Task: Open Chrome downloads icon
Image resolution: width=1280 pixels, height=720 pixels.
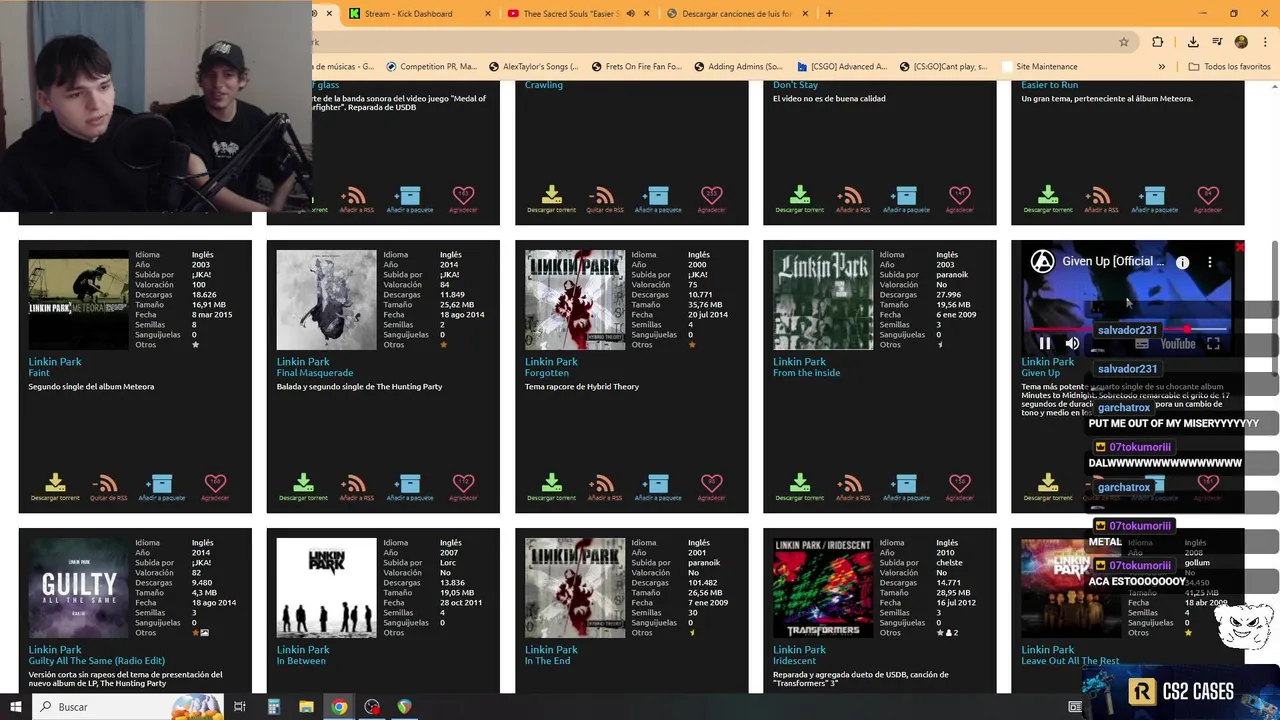Action: 1193,42
